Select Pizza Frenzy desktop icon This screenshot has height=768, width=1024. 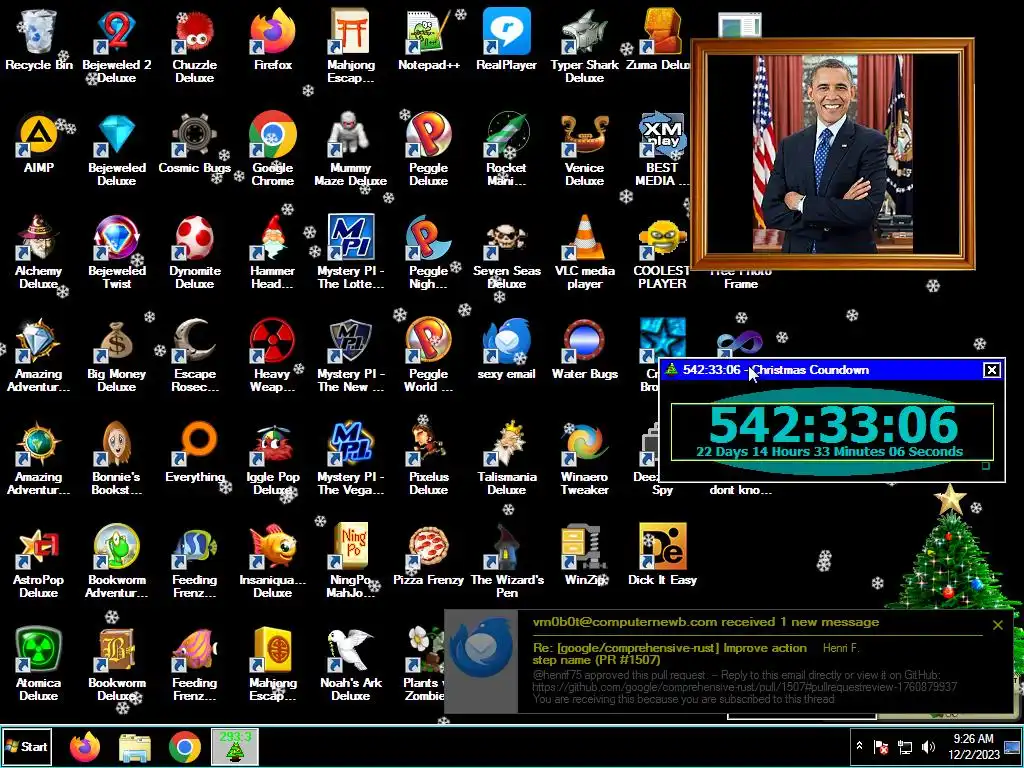coord(428,555)
